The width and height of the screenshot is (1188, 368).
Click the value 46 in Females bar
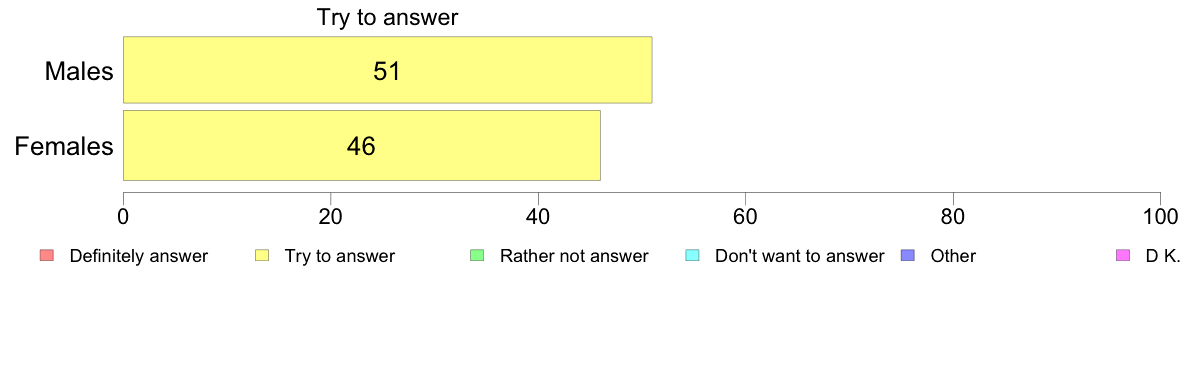click(361, 146)
